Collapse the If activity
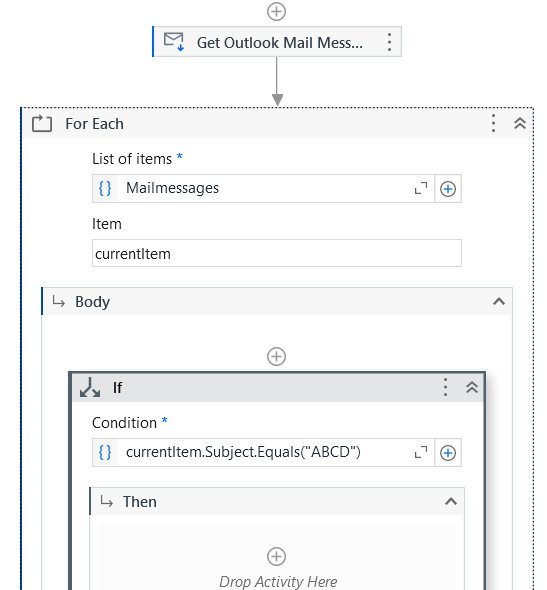Viewport: 547px width, 590px height. pyautogui.click(x=472, y=387)
